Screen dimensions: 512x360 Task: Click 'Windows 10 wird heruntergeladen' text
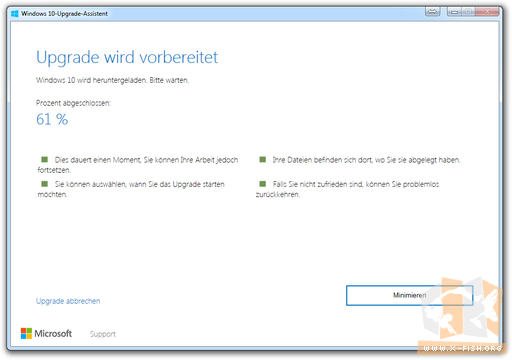pyautogui.click(x=91, y=80)
